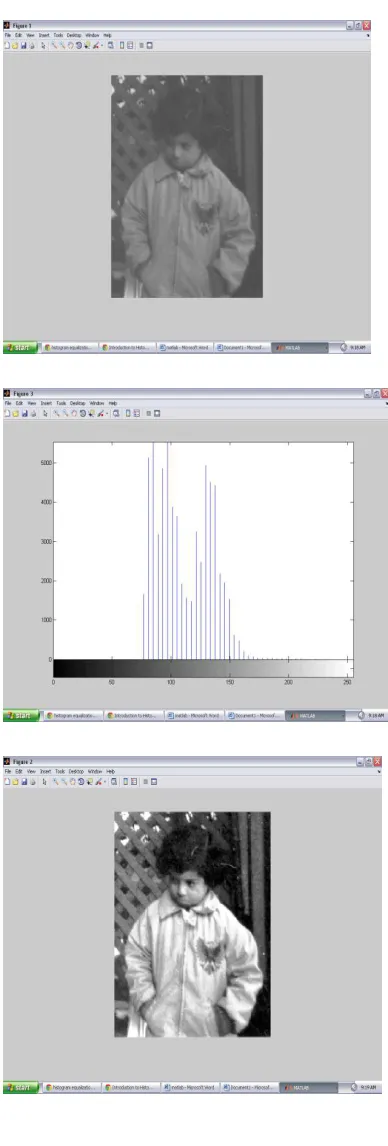Screen dimensions: 388x1146
Task: Open View menu in Figure 2 window
Action: [x=30, y=772]
